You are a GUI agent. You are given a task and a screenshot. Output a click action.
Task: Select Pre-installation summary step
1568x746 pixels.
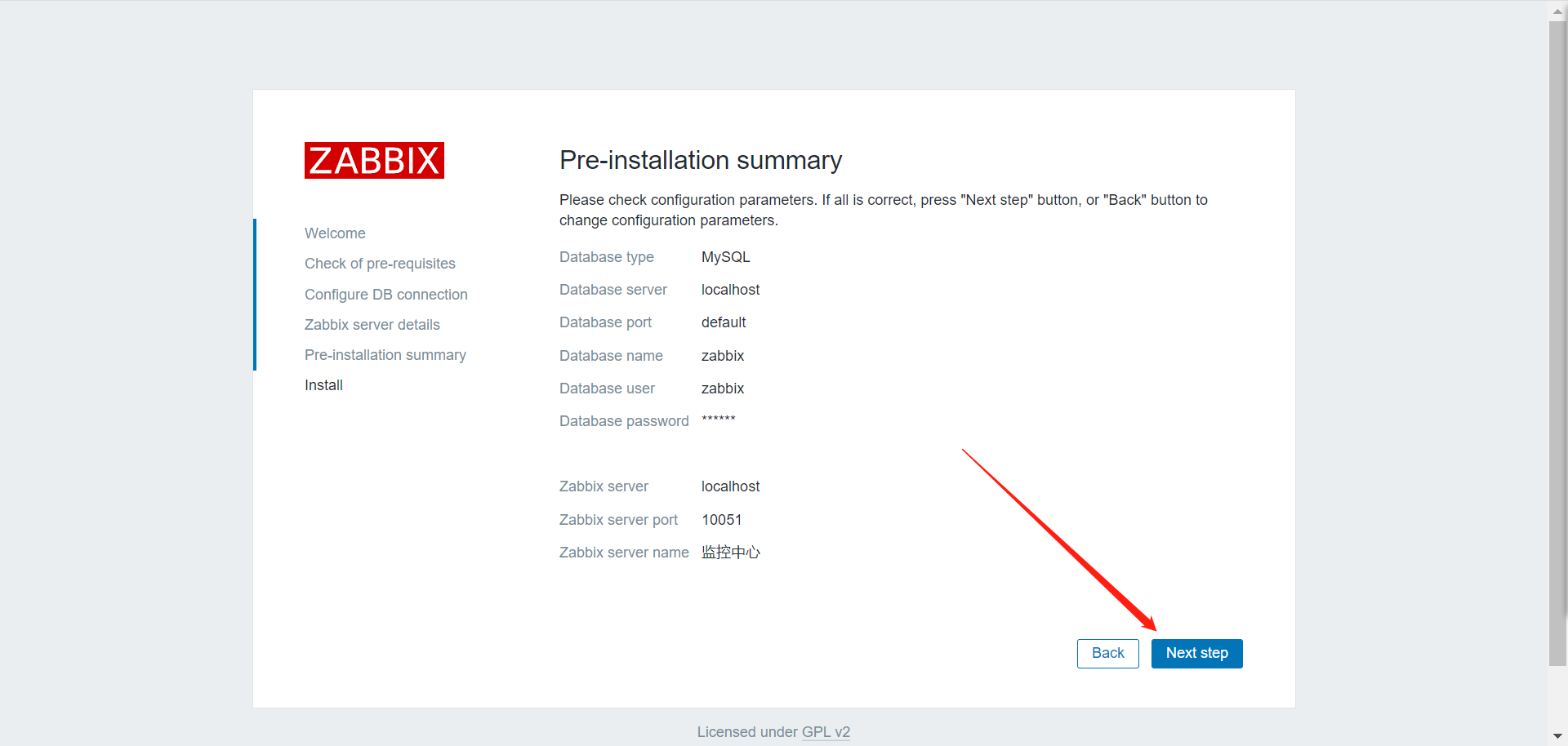(385, 354)
